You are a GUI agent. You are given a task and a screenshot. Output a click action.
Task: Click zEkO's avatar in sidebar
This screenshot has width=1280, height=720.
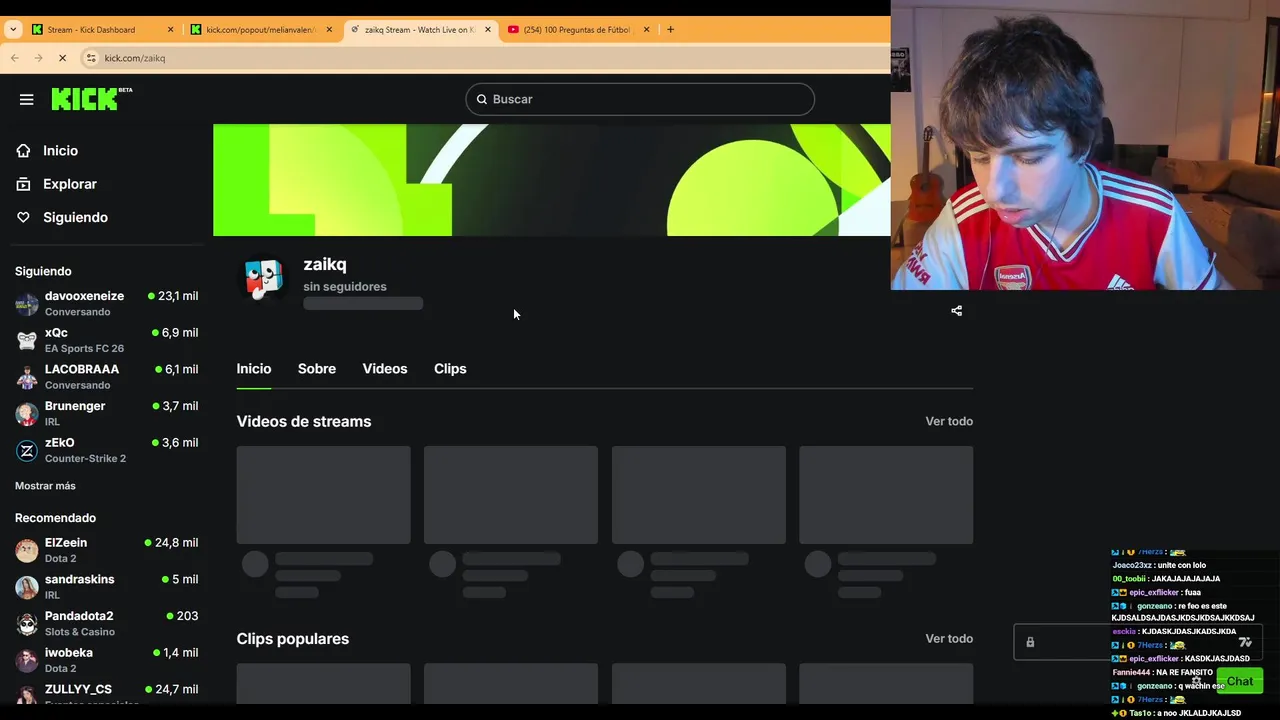pyautogui.click(x=27, y=450)
